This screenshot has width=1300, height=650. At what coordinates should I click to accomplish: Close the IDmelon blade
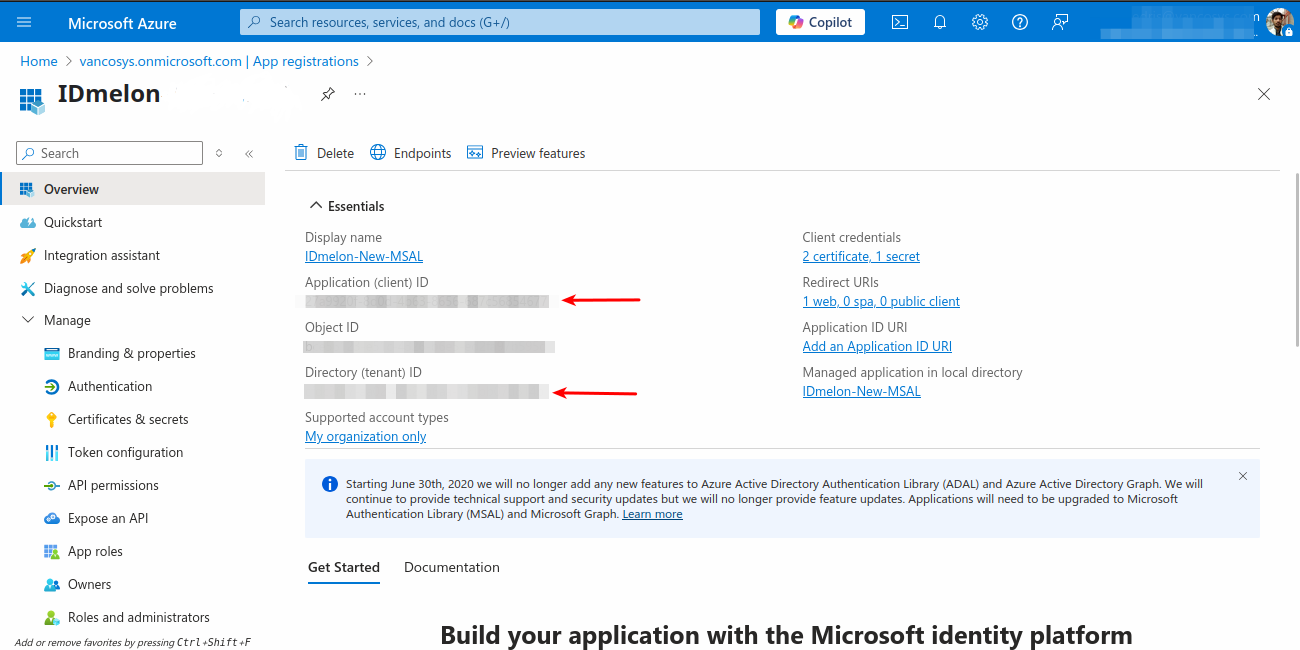(x=1264, y=94)
